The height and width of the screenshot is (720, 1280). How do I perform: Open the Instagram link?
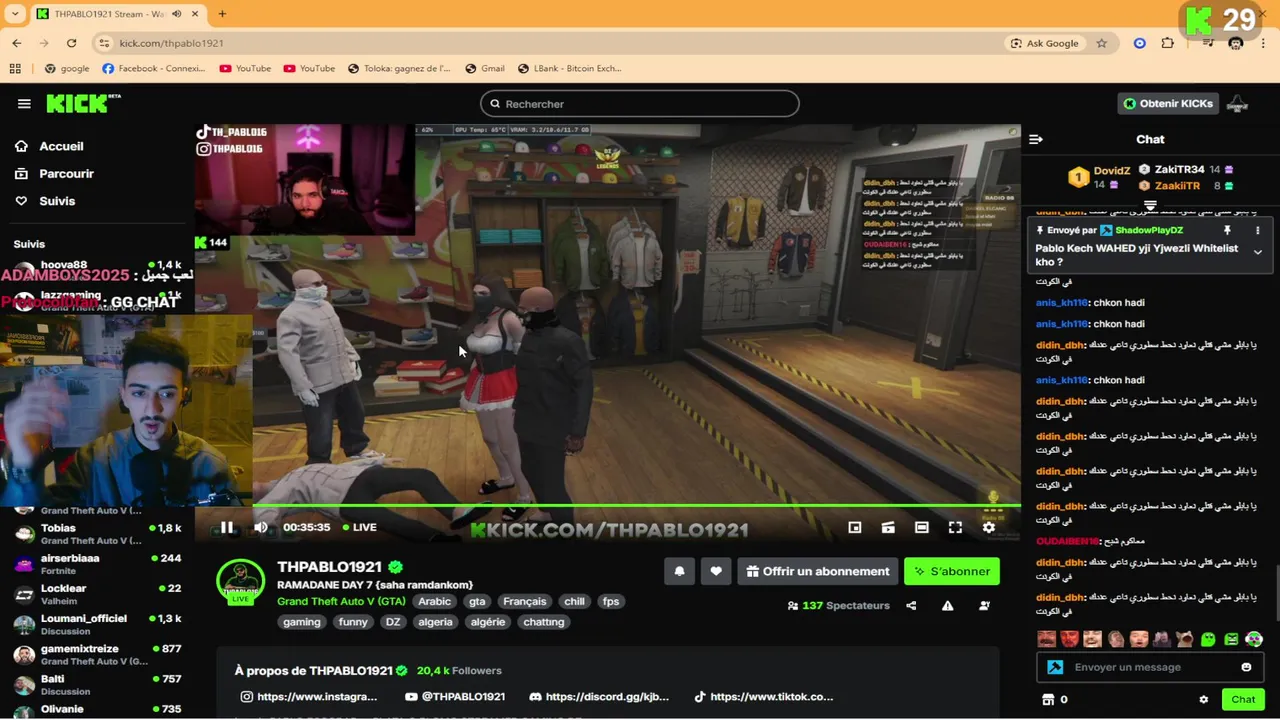309,697
